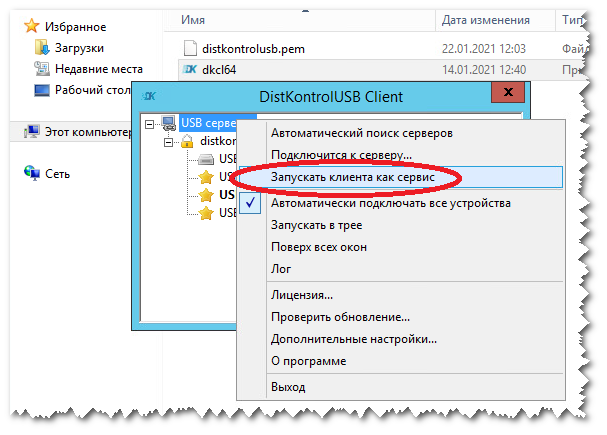The width and height of the screenshot is (607, 435).
Task: Click the star icon beside the bold US row
Action: tap(206, 195)
